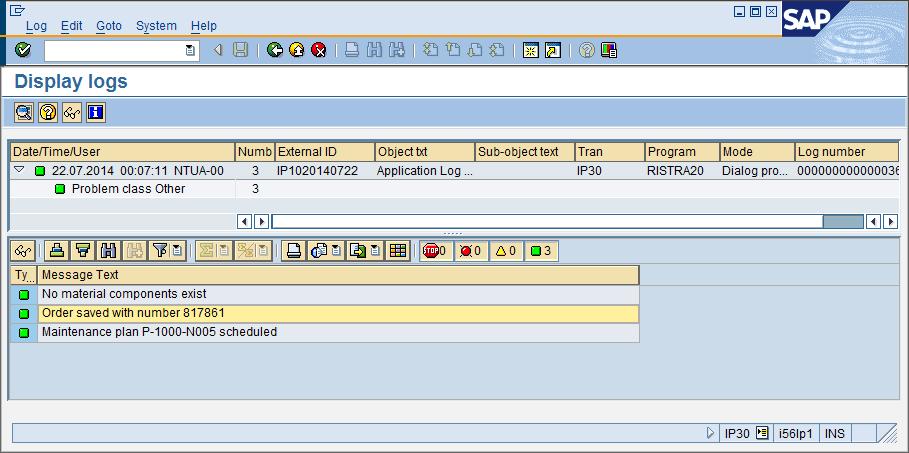This screenshot has height=453, width=909.
Task: Click left scroll arrow beside Numb column
Action: click(245, 221)
